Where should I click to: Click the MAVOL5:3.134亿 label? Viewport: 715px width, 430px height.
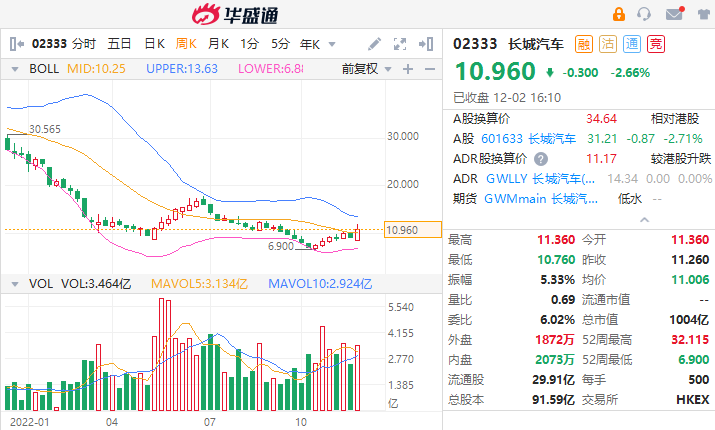pyautogui.click(x=199, y=284)
